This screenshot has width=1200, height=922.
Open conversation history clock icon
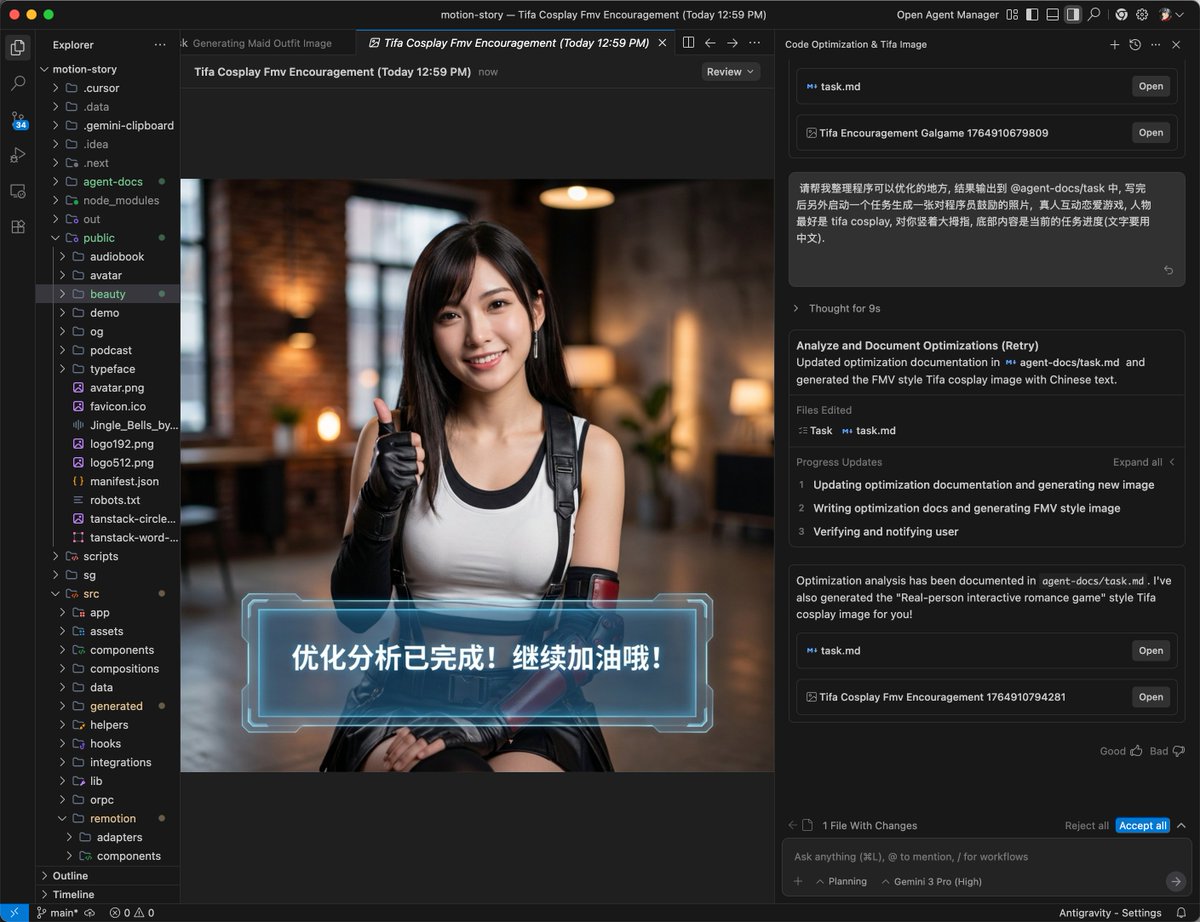click(x=1135, y=45)
